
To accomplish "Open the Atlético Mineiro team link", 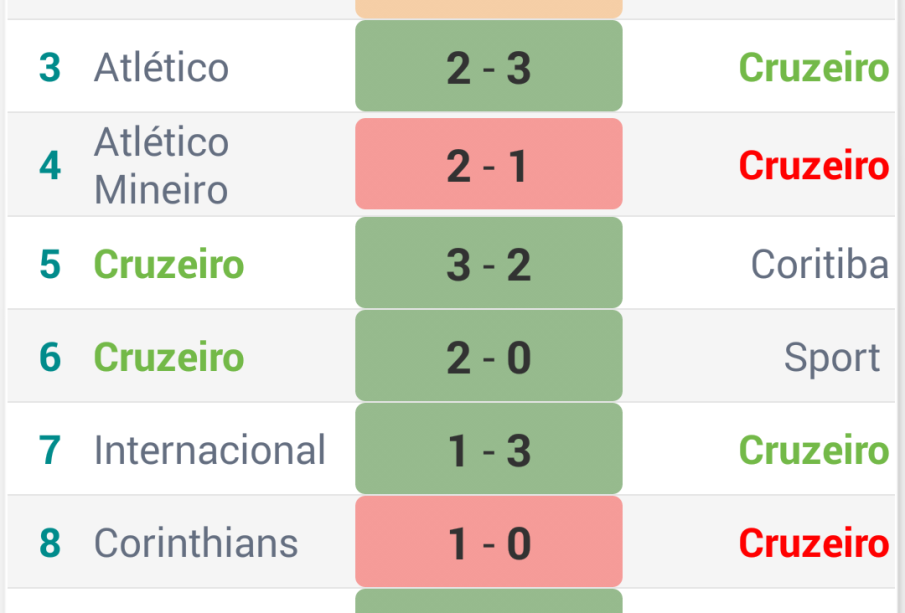I will click(x=161, y=165).
